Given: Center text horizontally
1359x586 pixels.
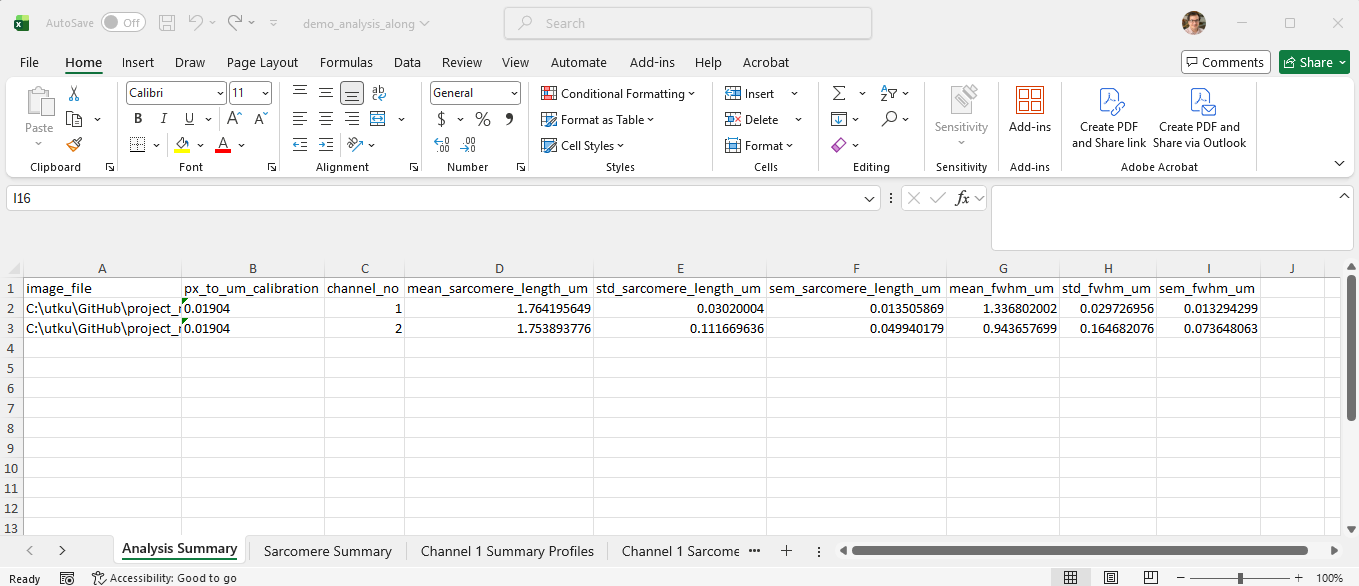Looking at the screenshot, I should coord(326,119).
